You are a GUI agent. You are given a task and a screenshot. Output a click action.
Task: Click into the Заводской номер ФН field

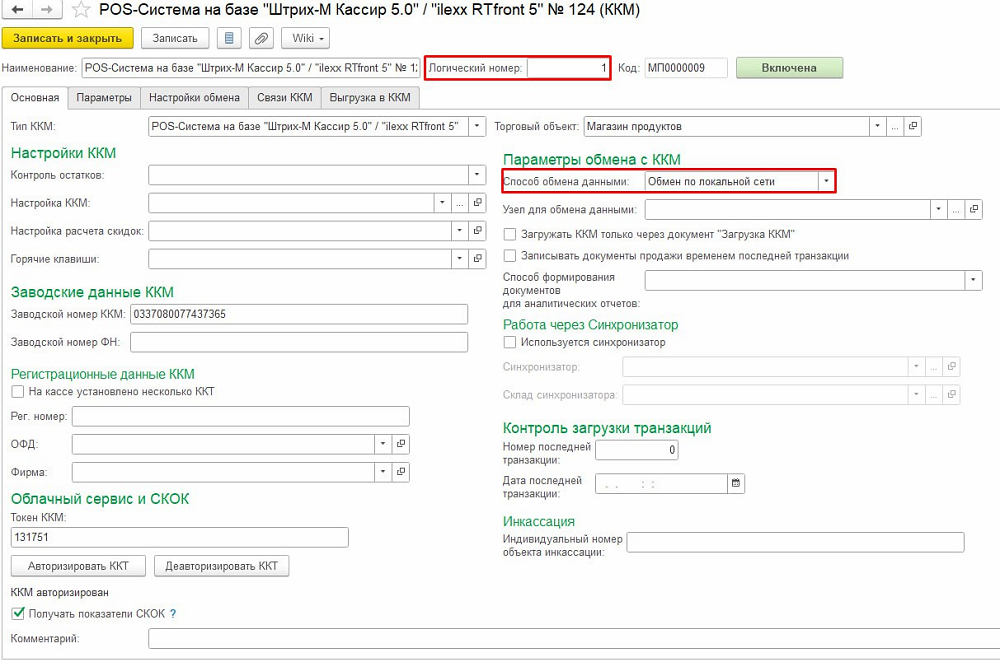click(299, 343)
